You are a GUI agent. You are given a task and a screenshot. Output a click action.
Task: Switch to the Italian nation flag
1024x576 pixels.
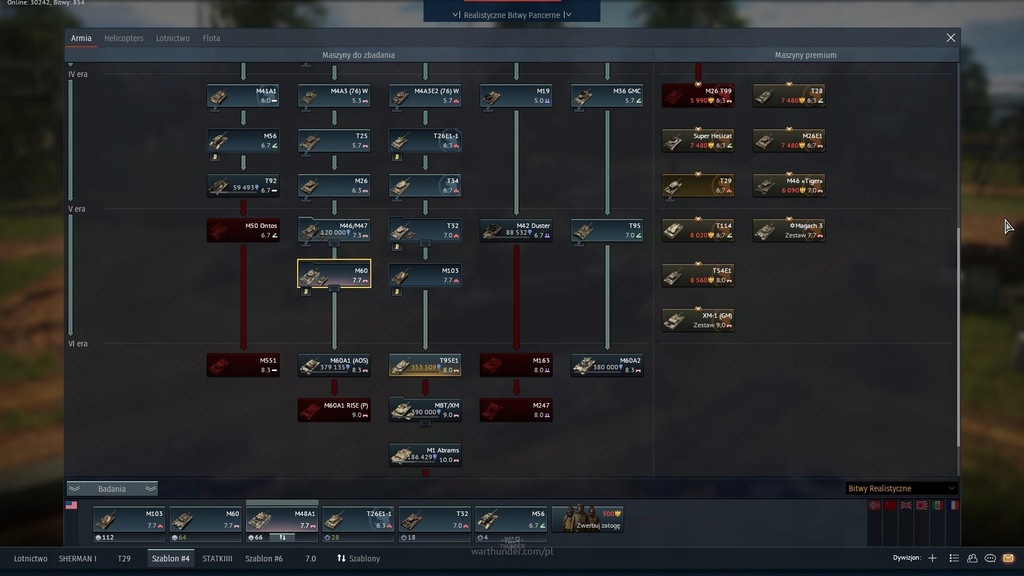click(x=938, y=505)
